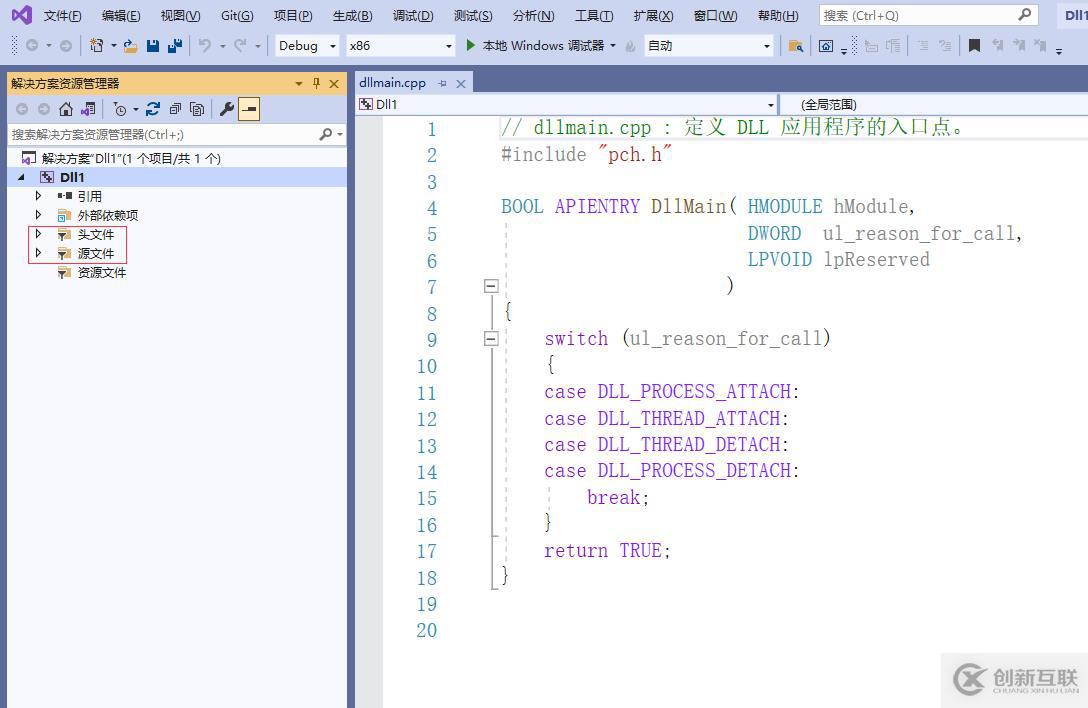Click the Save All icon in toolbar
1088x708 pixels.
click(175, 46)
